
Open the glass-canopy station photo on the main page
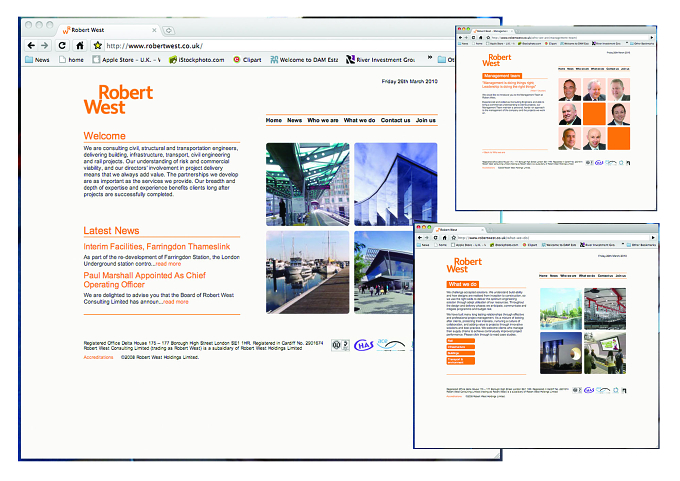tap(307, 184)
